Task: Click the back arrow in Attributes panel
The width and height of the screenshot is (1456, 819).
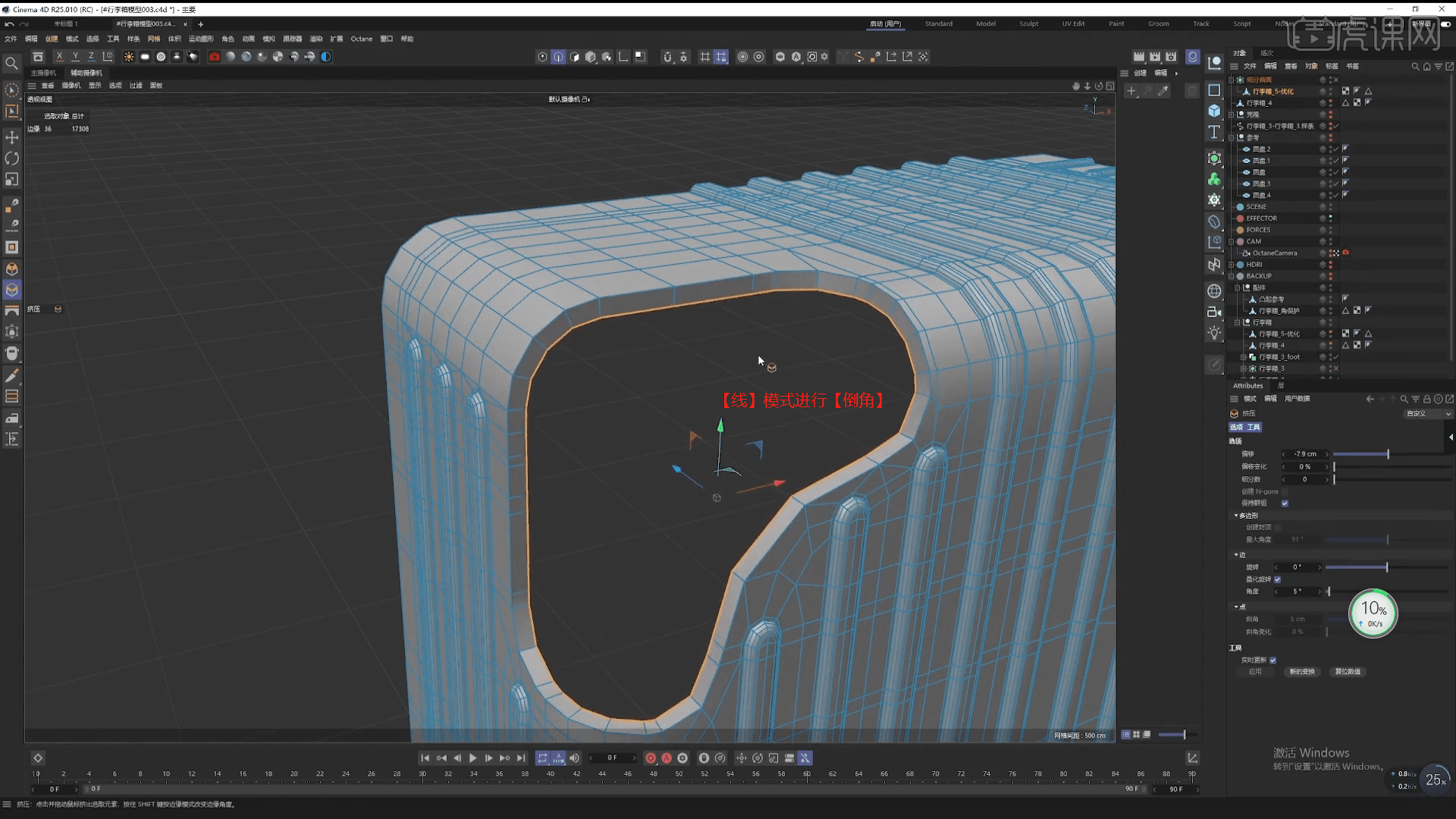Action: [x=1370, y=399]
